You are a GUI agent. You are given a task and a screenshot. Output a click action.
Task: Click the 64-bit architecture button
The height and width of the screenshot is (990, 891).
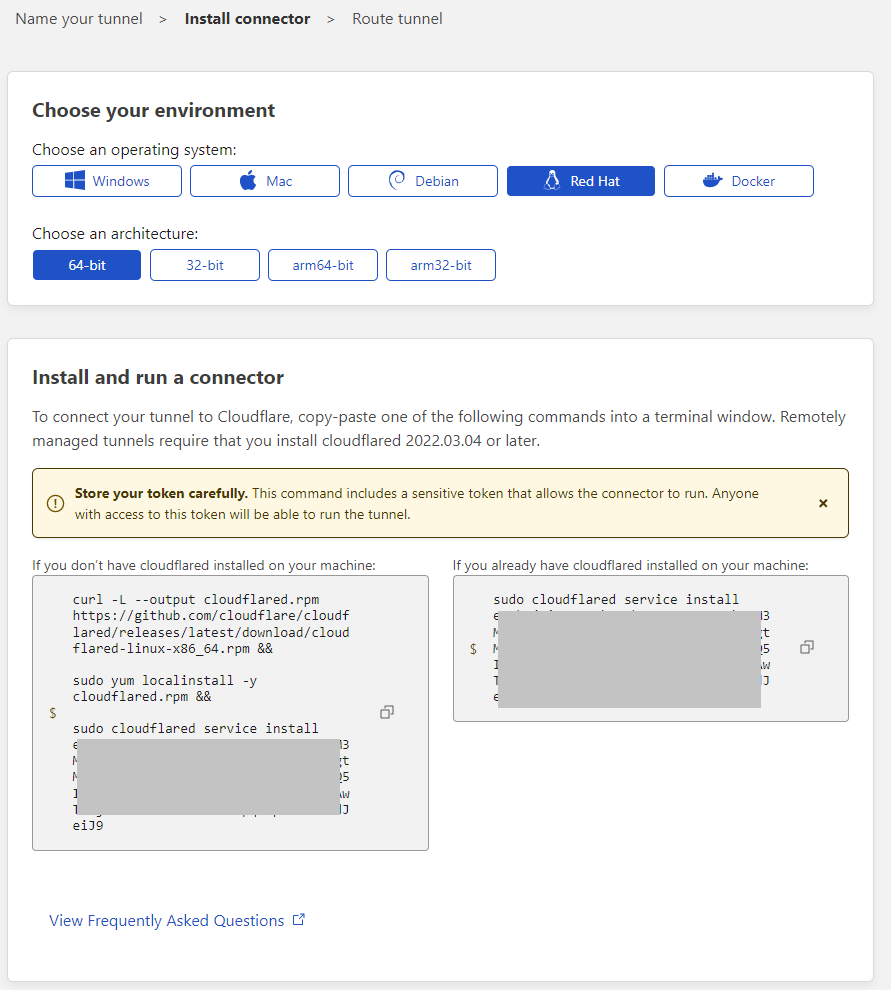coord(86,264)
